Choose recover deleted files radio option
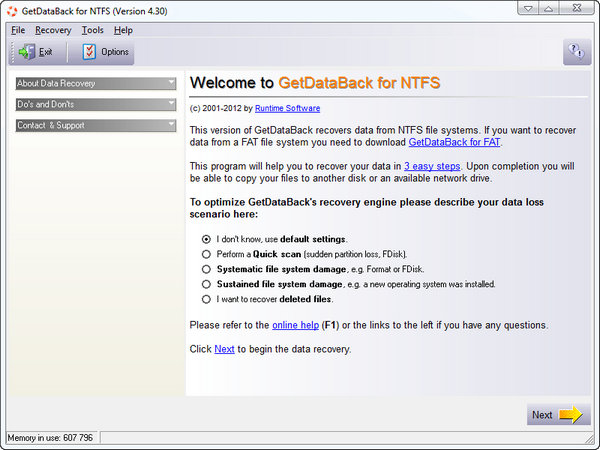This screenshot has width=600, height=450. 206,299
